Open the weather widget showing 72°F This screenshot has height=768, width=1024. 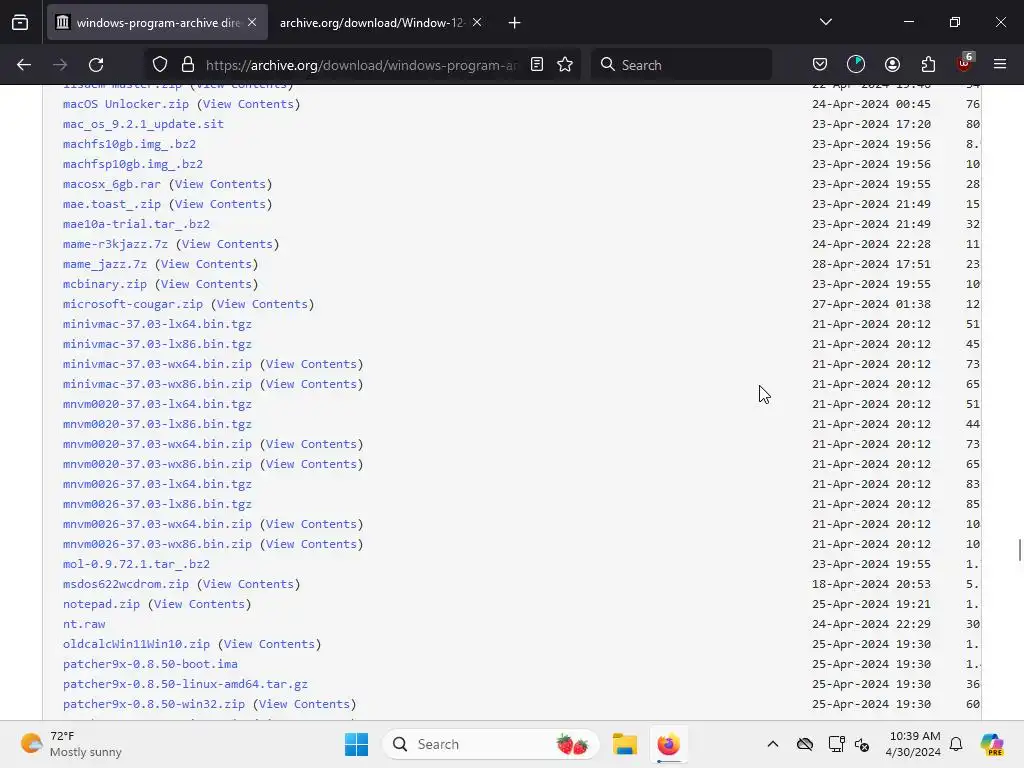click(71, 744)
